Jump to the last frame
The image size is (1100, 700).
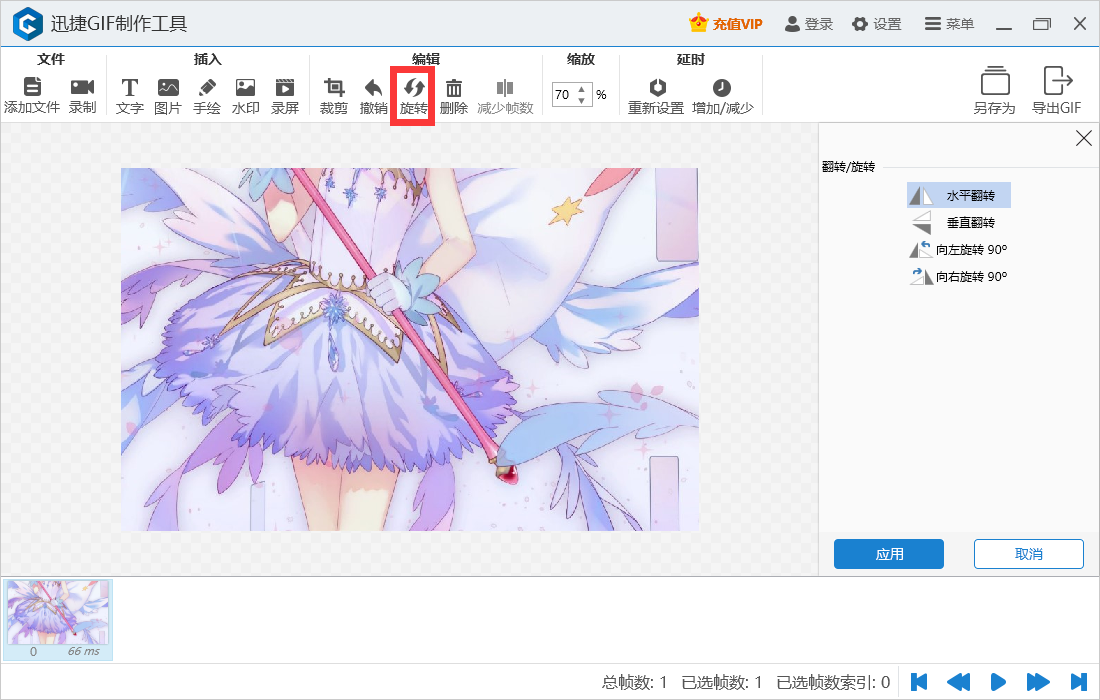(1078, 682)
